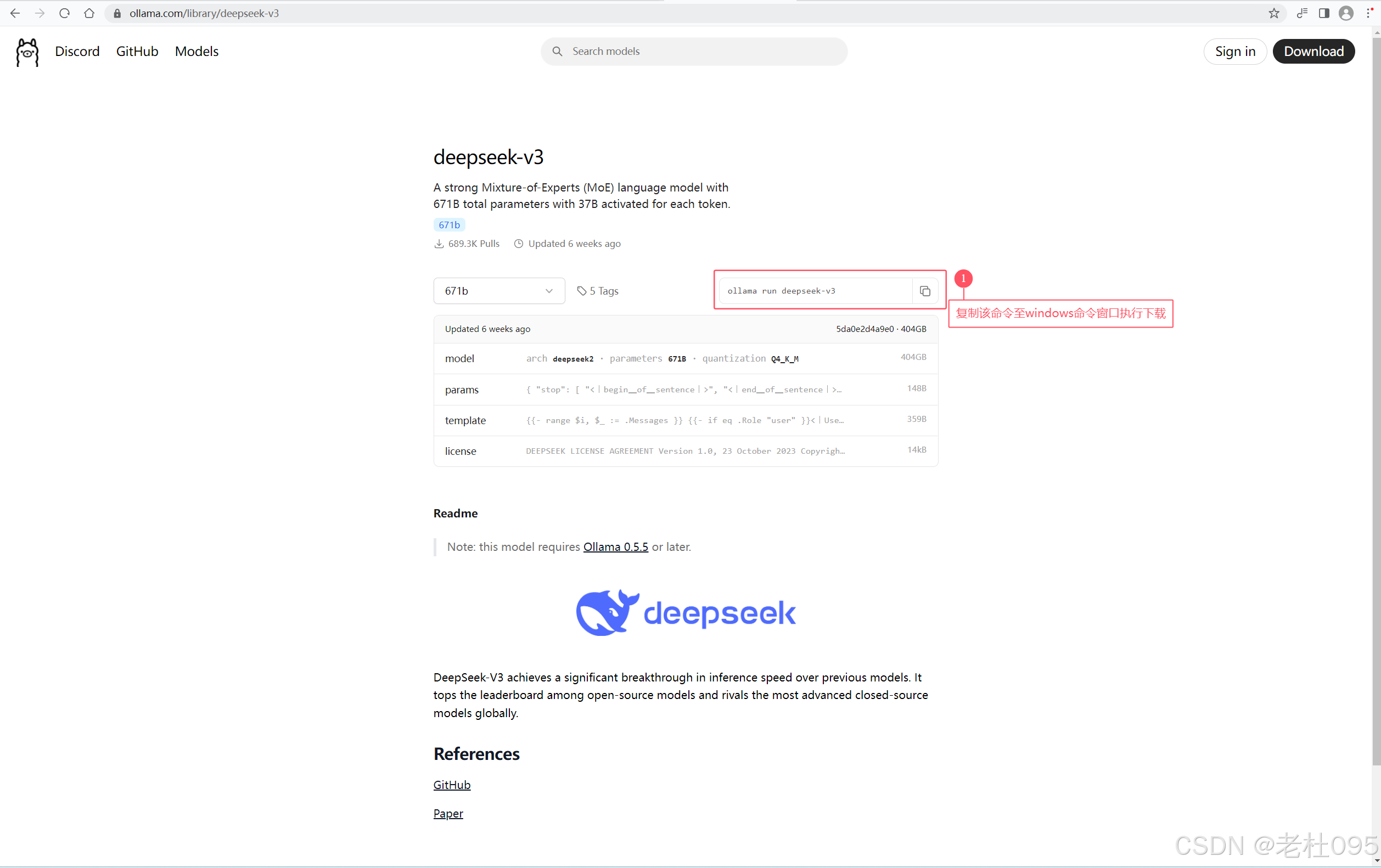Open the Ollama 0.5.5 release link

tap(615, 547)
